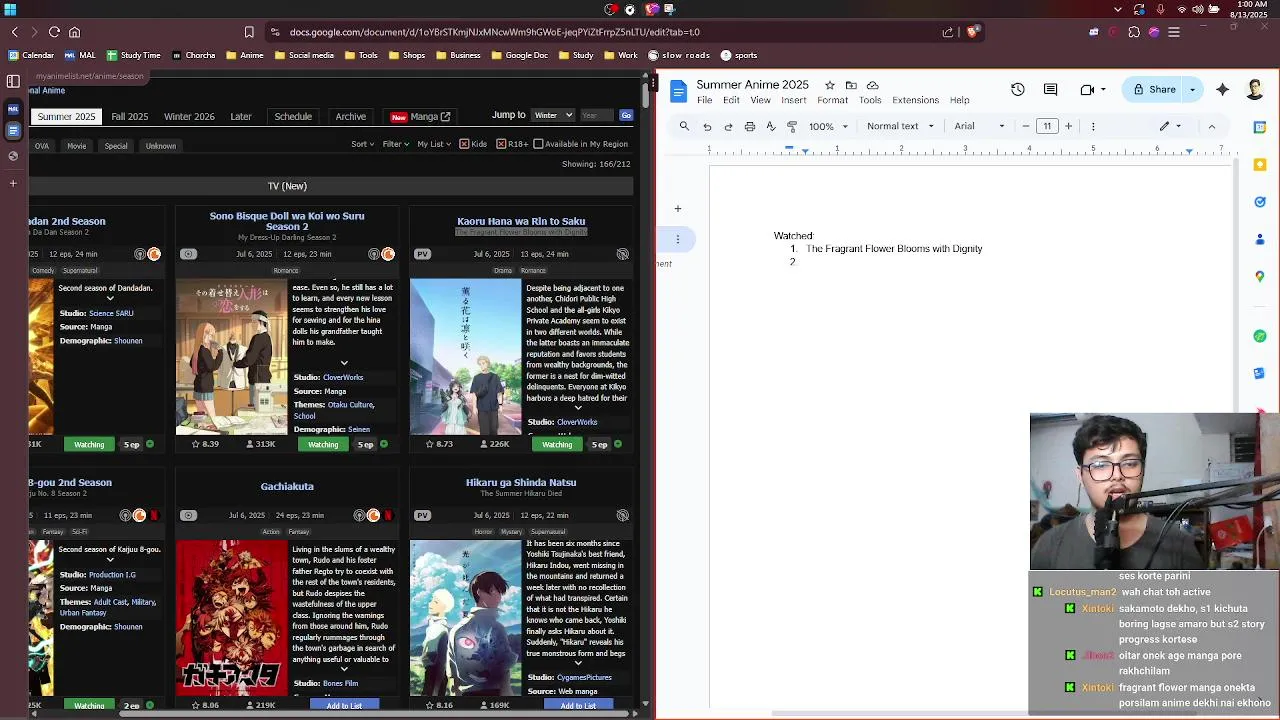This screenshot has width=1280, height=720.
Task: Toggle the browser sidebar panel icon
Action: pyautogui.click(x=13, y=81)
